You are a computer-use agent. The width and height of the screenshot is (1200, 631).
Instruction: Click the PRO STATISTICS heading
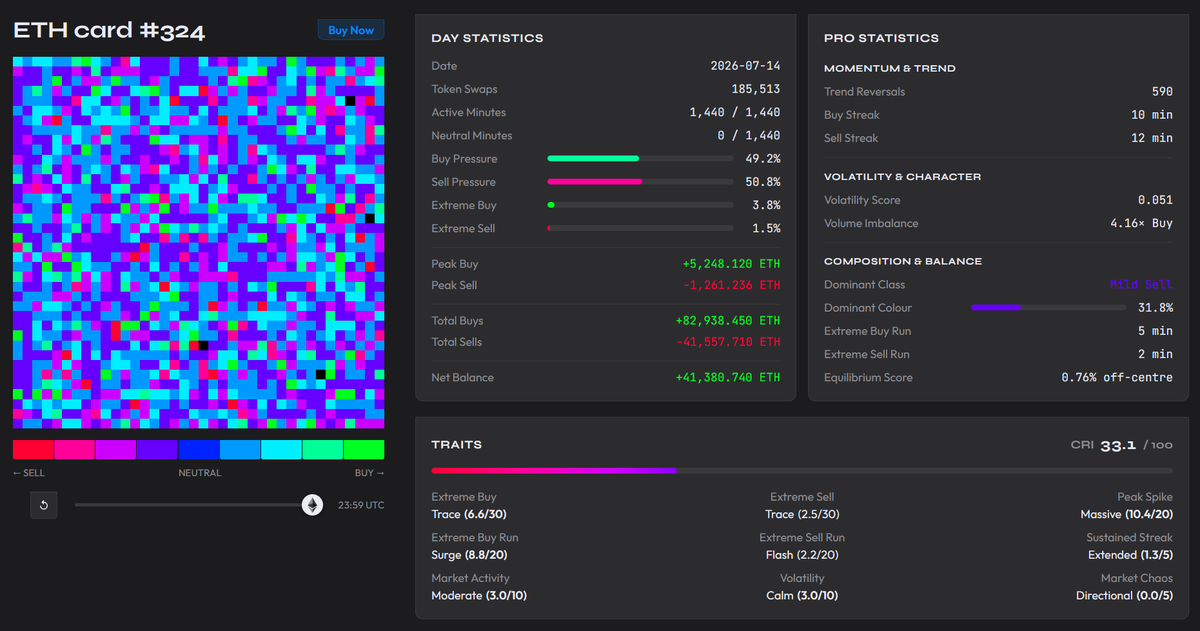(881, 38)
